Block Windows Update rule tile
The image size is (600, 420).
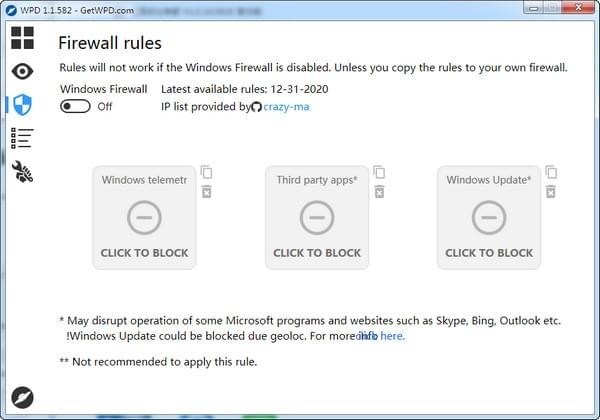click(489, 218)
